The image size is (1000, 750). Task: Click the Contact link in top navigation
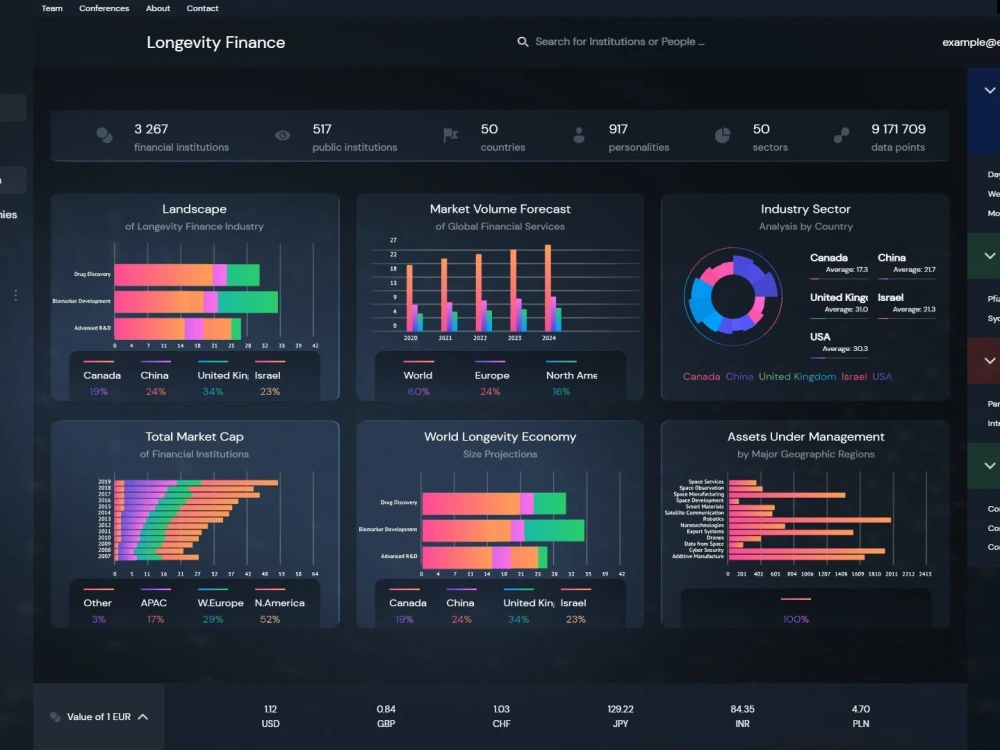(x=202, y=8)
